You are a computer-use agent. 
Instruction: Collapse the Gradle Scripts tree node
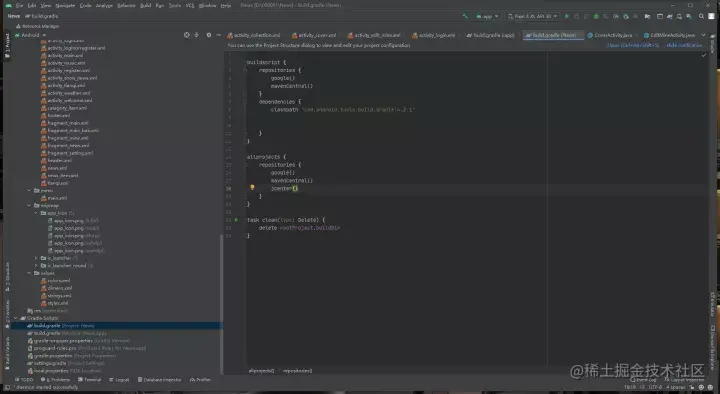tap(17, 318)
